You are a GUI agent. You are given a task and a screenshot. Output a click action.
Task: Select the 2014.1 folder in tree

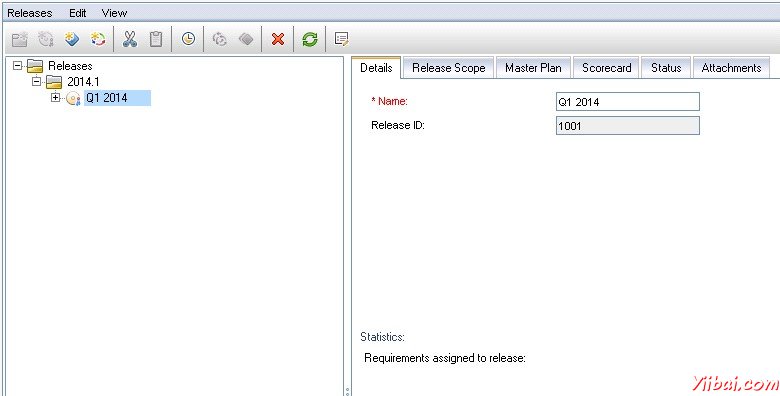83,82
